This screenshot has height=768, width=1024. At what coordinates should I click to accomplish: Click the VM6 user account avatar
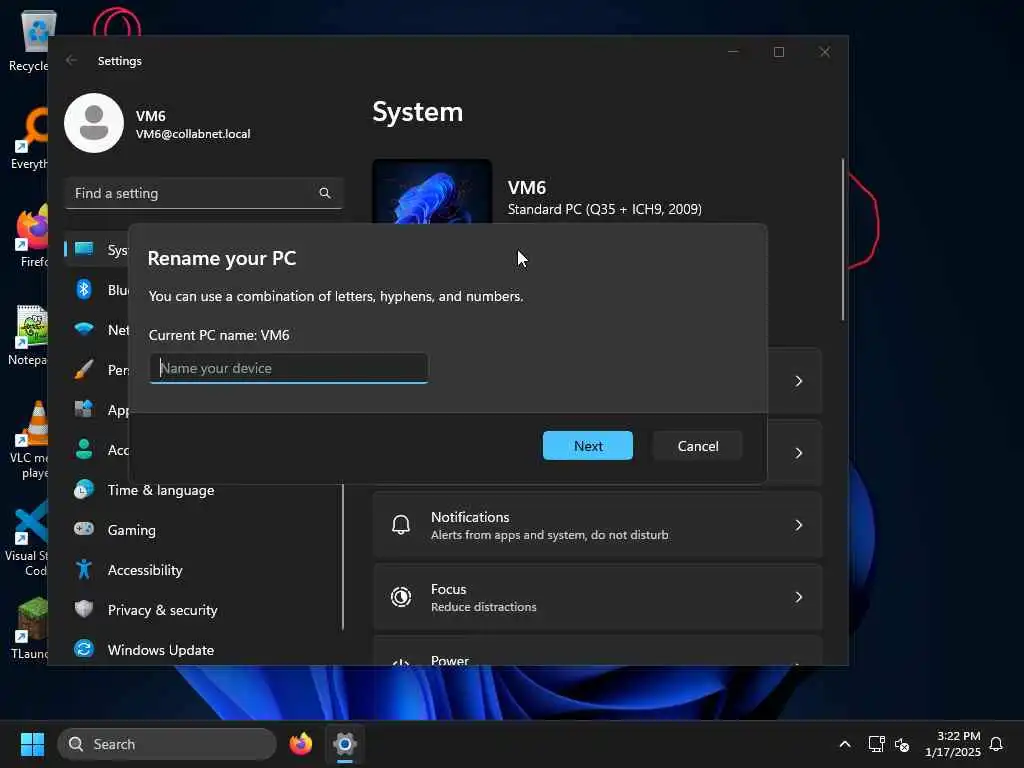(x=94, y=123)
